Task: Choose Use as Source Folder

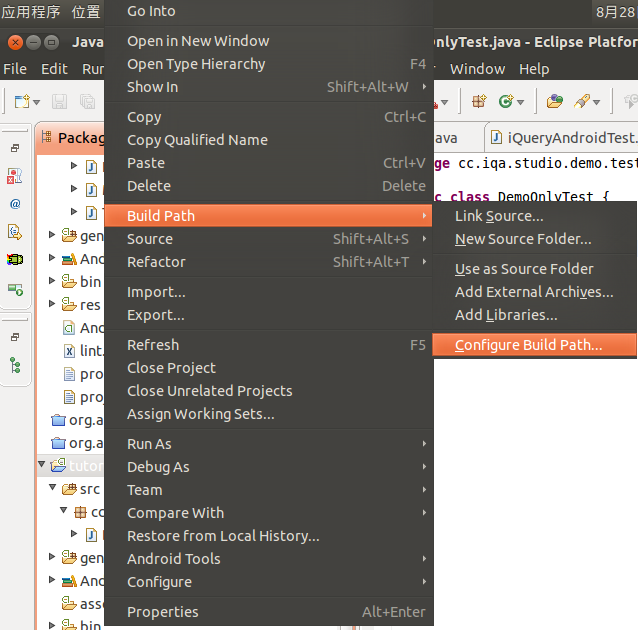Action: point(534,269)
